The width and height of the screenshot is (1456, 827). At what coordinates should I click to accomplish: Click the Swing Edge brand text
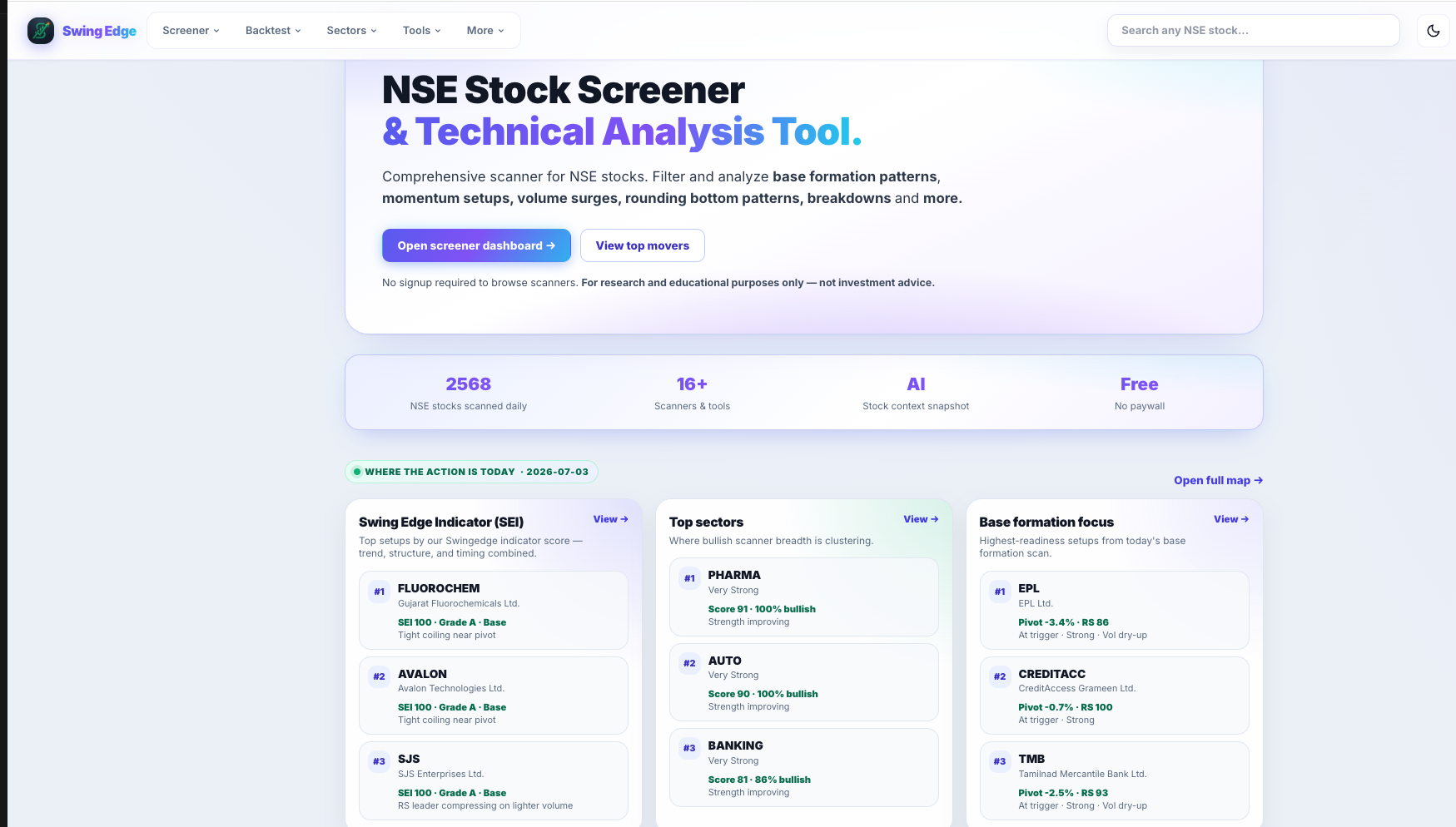coord(99,31)
